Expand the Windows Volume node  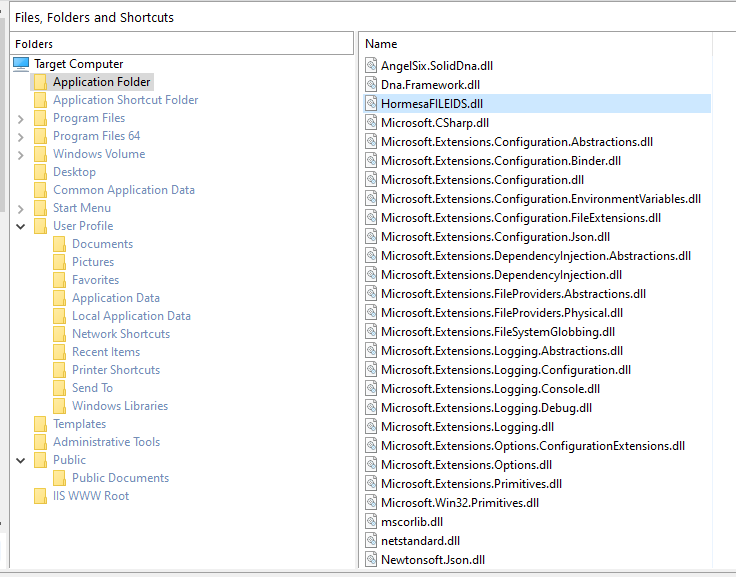tap(21, 155)
